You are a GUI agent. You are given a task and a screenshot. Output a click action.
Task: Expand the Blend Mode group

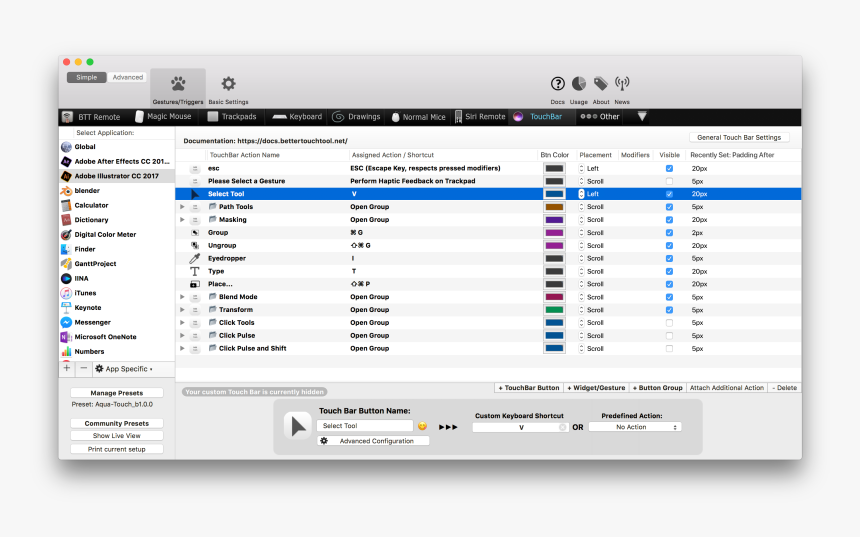[x=182, y=297]
